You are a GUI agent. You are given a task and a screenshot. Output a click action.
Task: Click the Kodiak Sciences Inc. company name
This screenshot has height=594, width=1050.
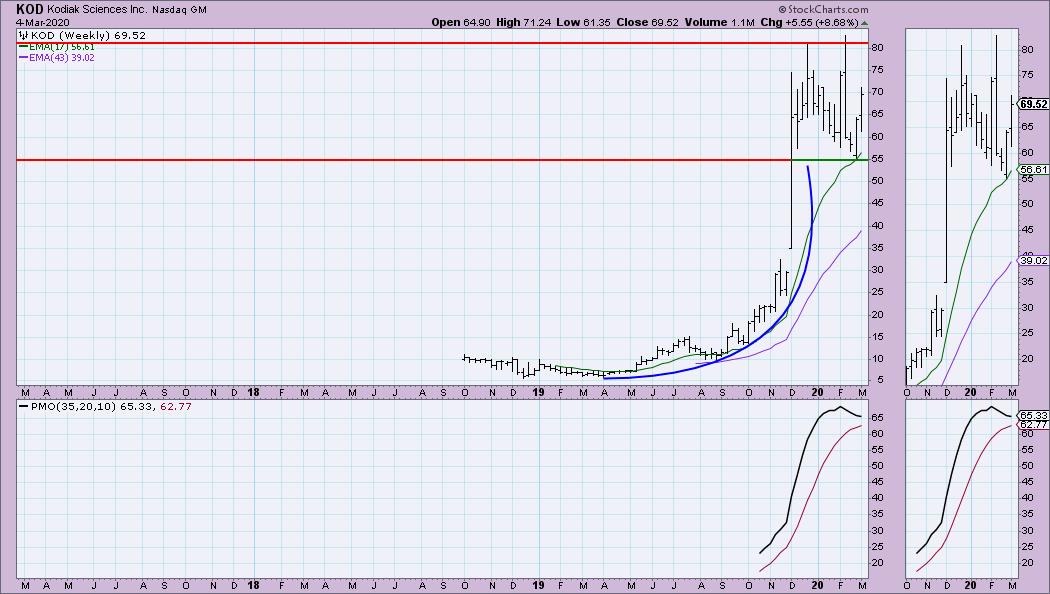click(98, 10)
